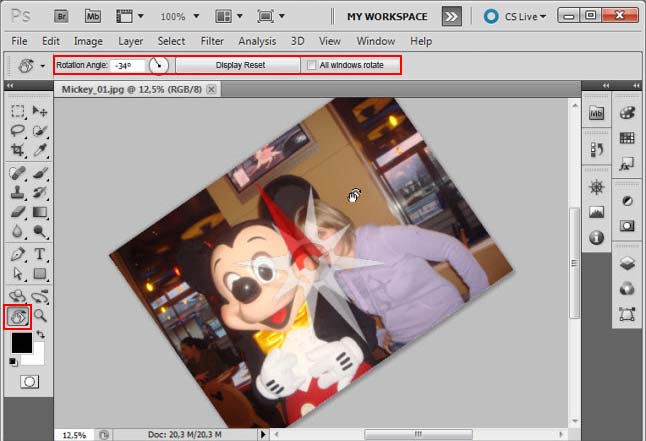Open the Info panel icon
This screenshot has height=441, width=646.
pos(596,237)
